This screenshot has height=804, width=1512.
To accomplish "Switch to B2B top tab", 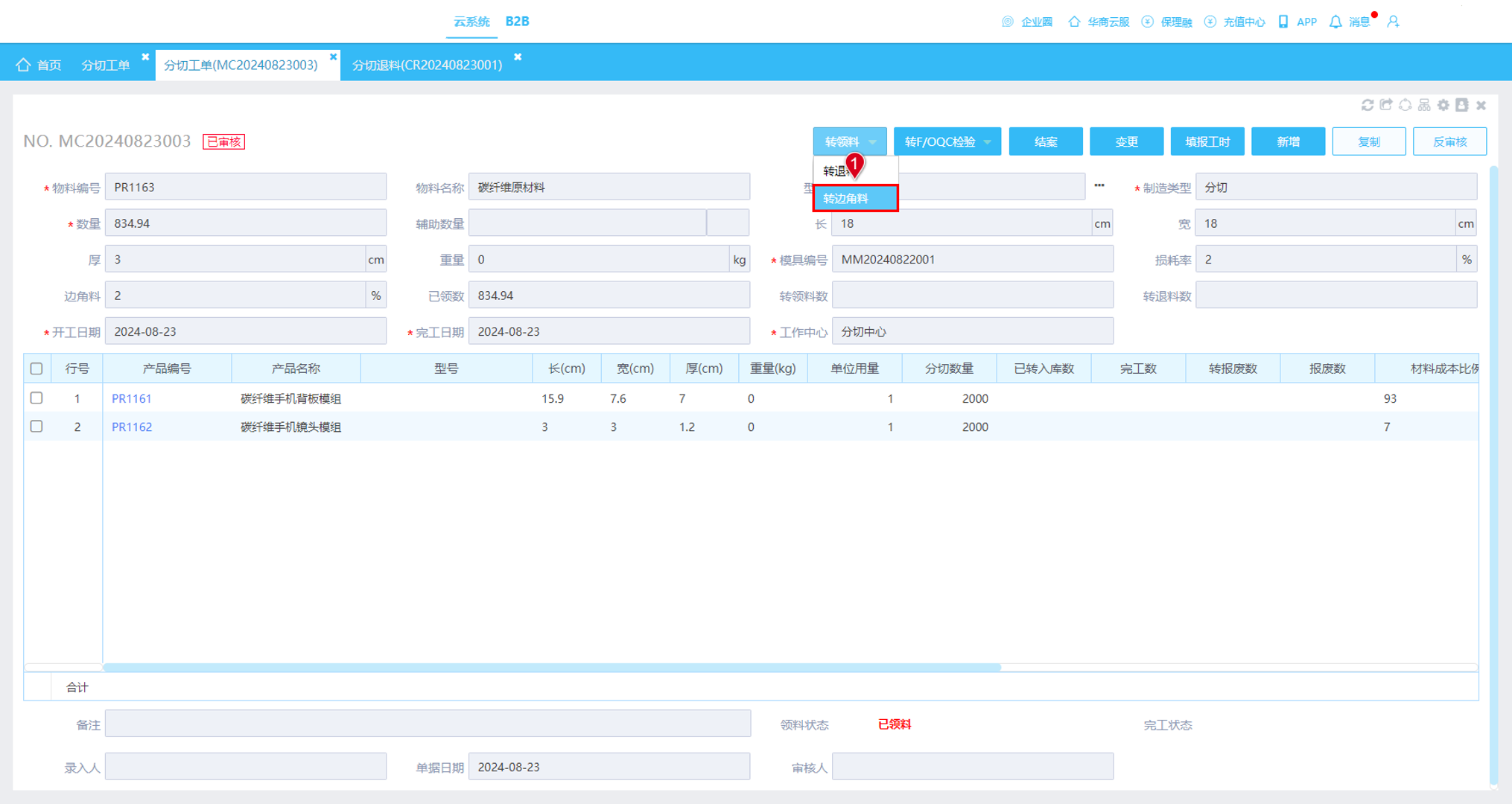I will (x=517, y=22).
